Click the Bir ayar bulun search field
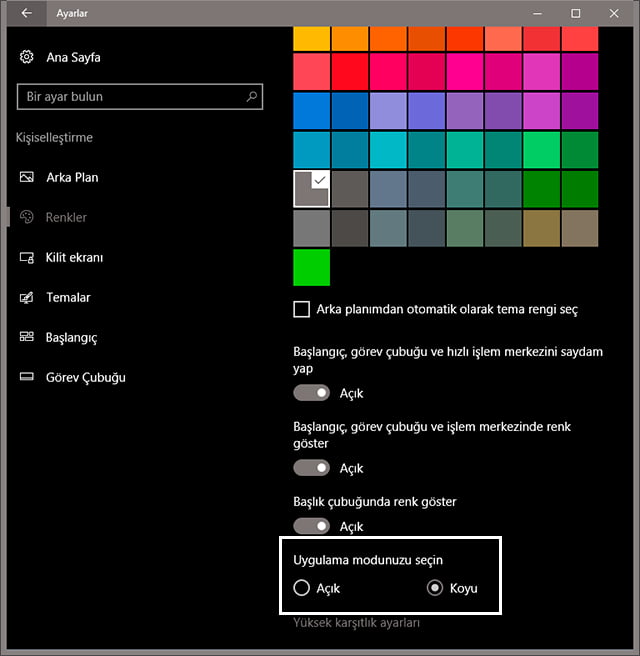Viewport: 640px width, 656px height. click(x=130, y=97)
